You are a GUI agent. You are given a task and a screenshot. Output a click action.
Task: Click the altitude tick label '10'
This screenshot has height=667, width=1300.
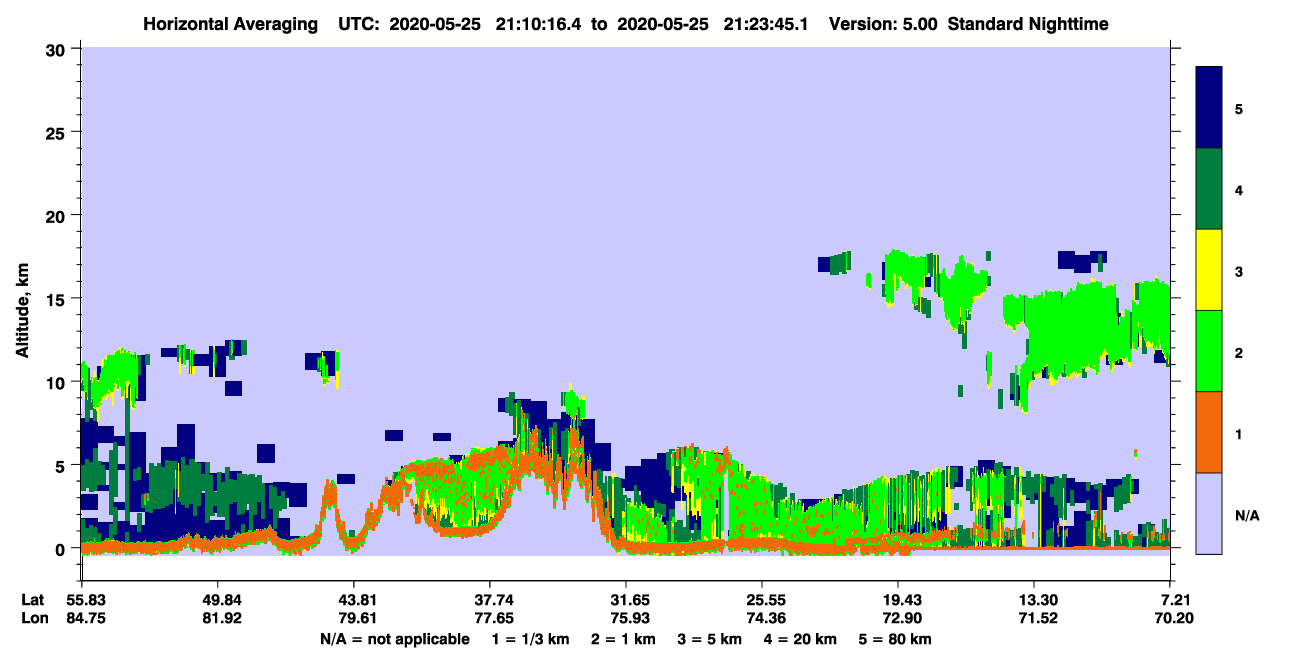(x=58, y=382)
